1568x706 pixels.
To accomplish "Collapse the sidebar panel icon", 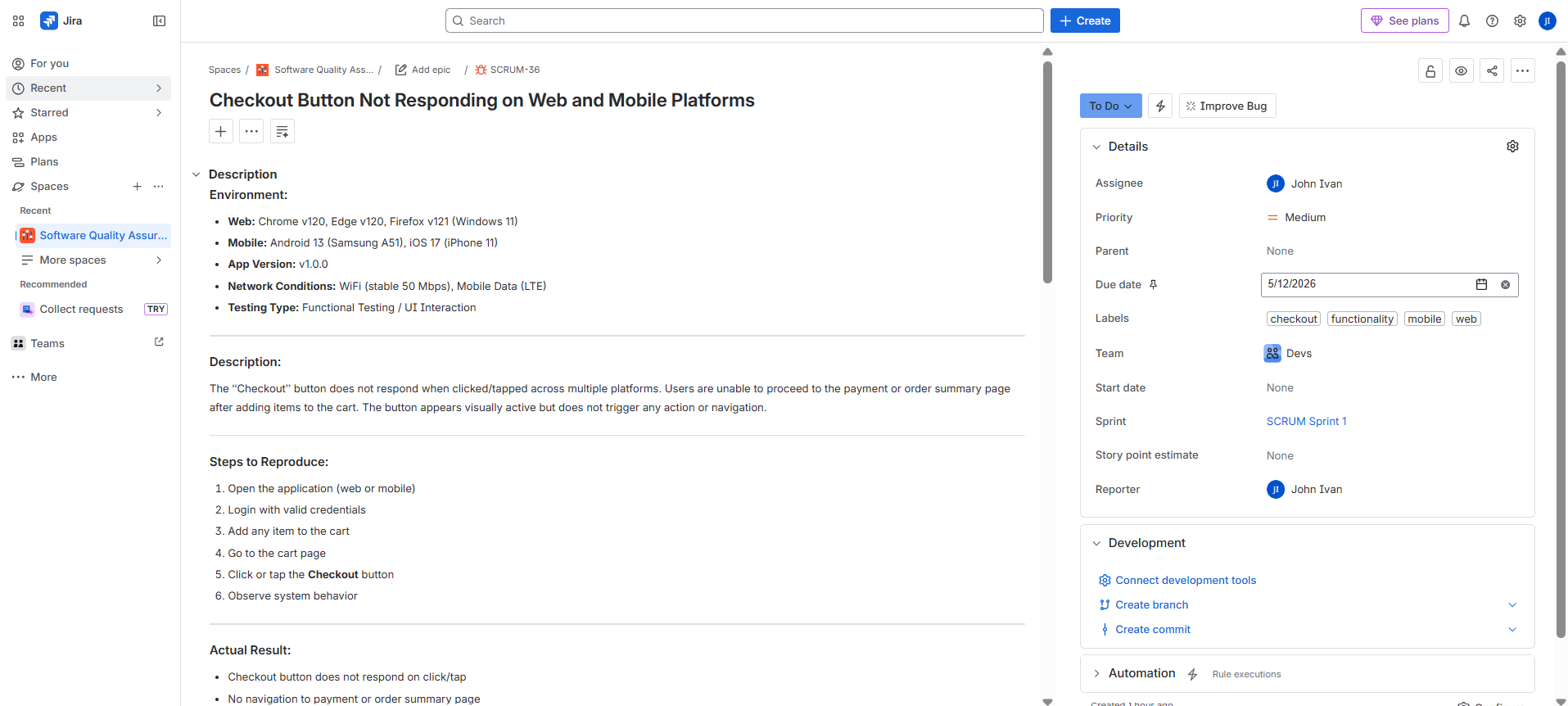I will (x=160, y=20).
